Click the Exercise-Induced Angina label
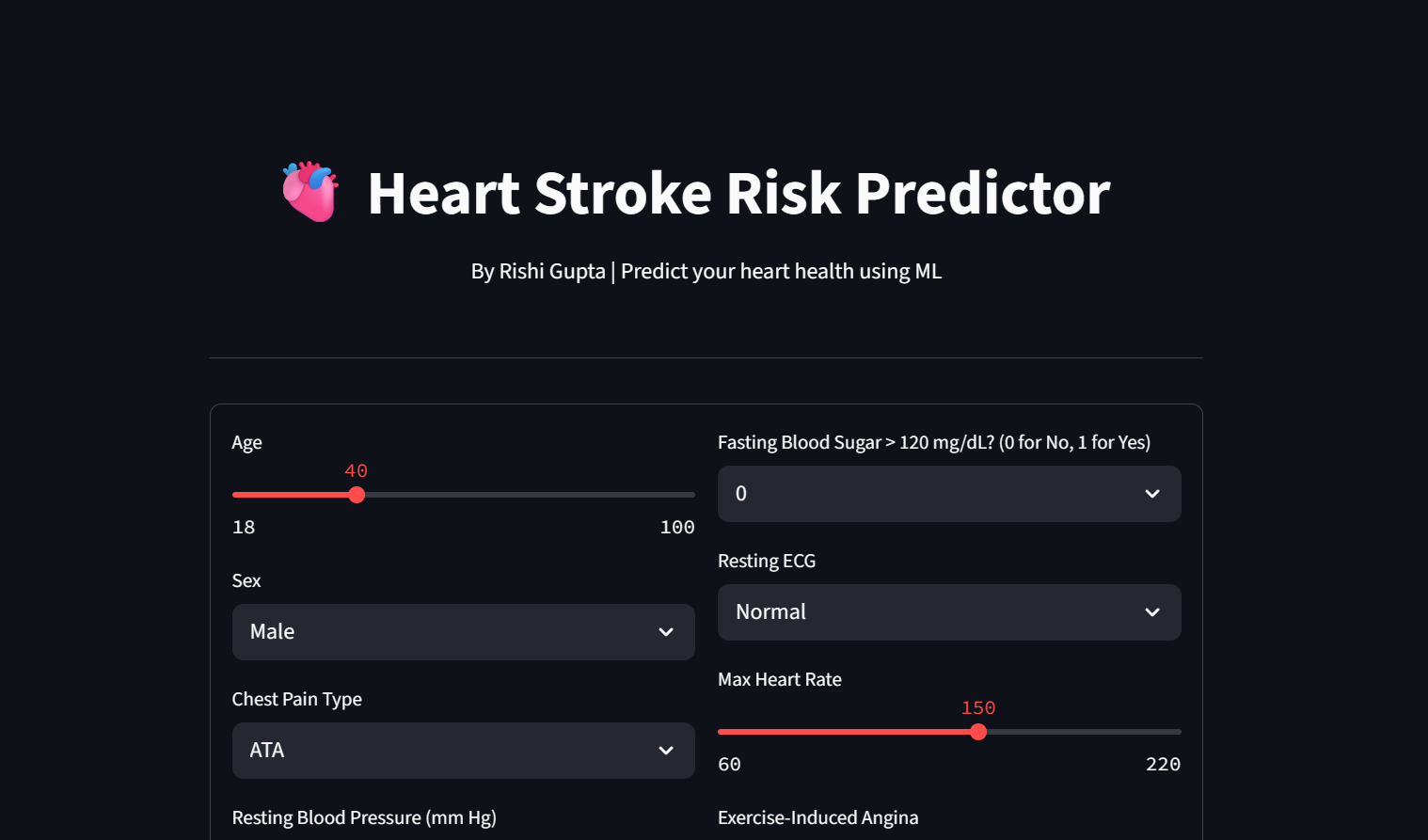Viewport: 1428px width, 840px height. (817, 817)
